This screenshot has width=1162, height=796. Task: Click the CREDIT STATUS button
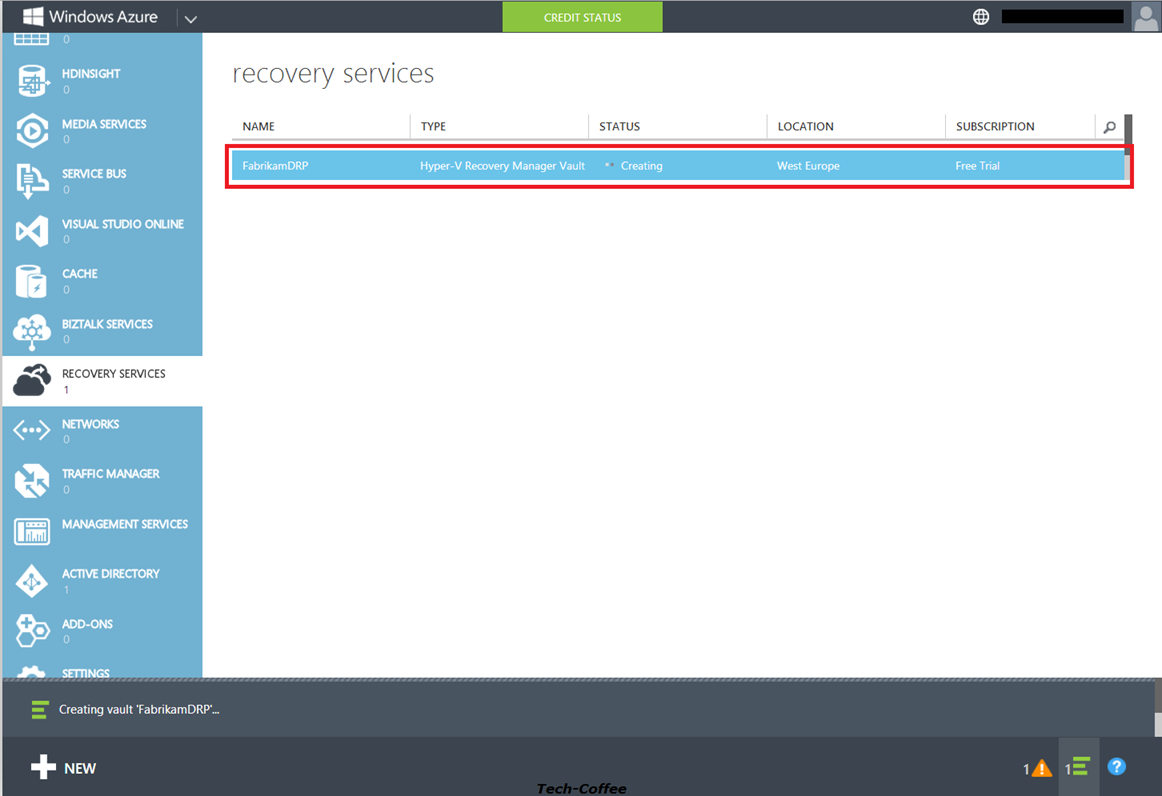click(582, 17)
